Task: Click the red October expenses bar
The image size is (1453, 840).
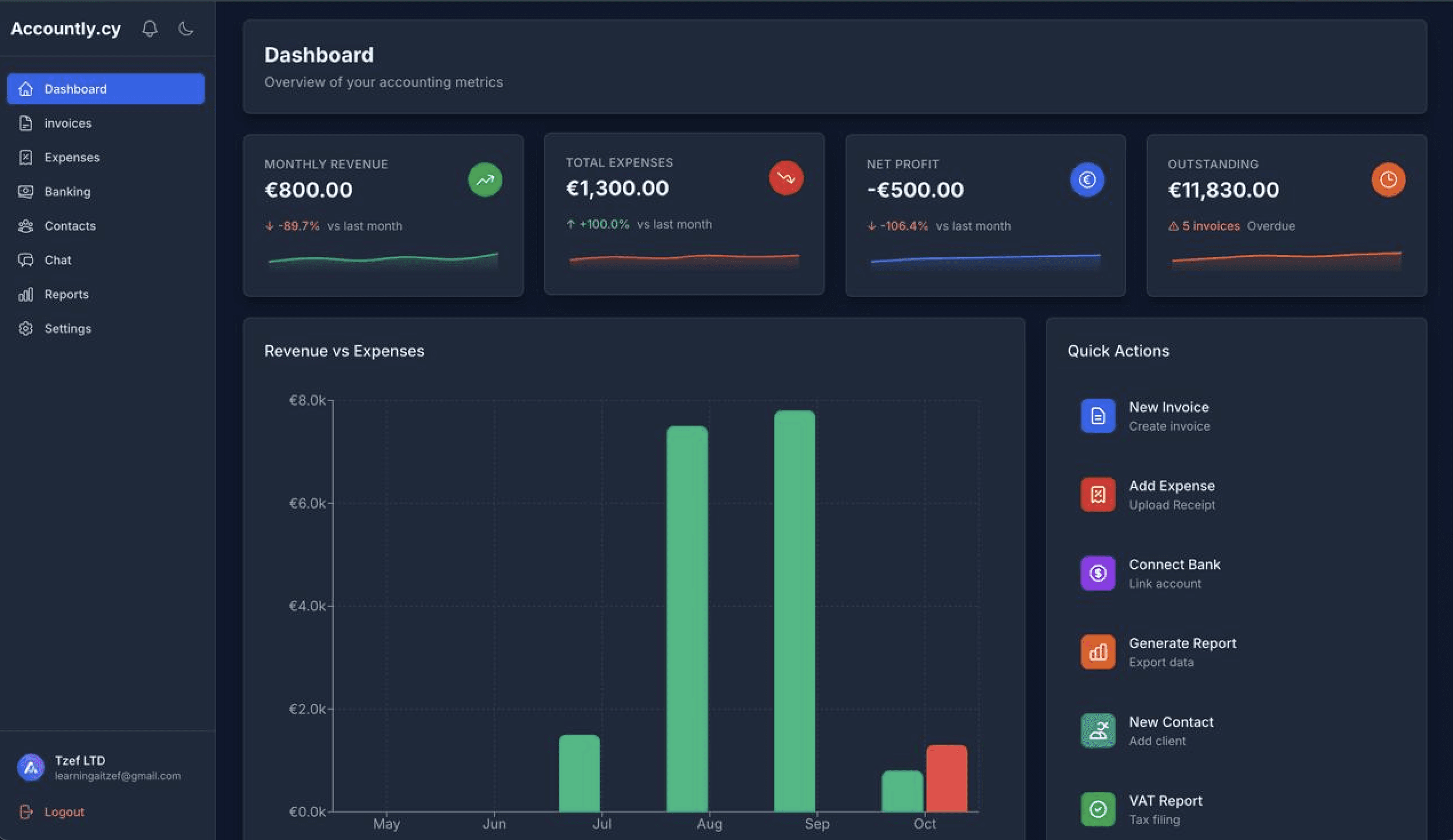Action: (947, 778)
